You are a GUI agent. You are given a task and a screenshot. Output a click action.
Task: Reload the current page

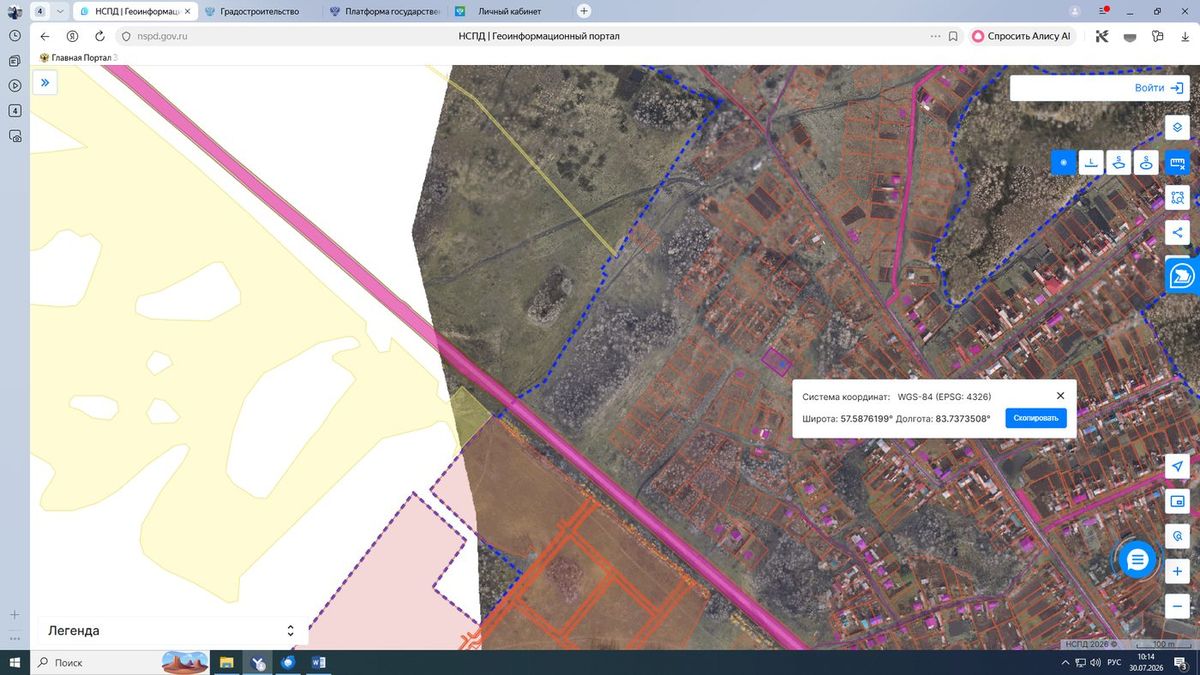99,36
